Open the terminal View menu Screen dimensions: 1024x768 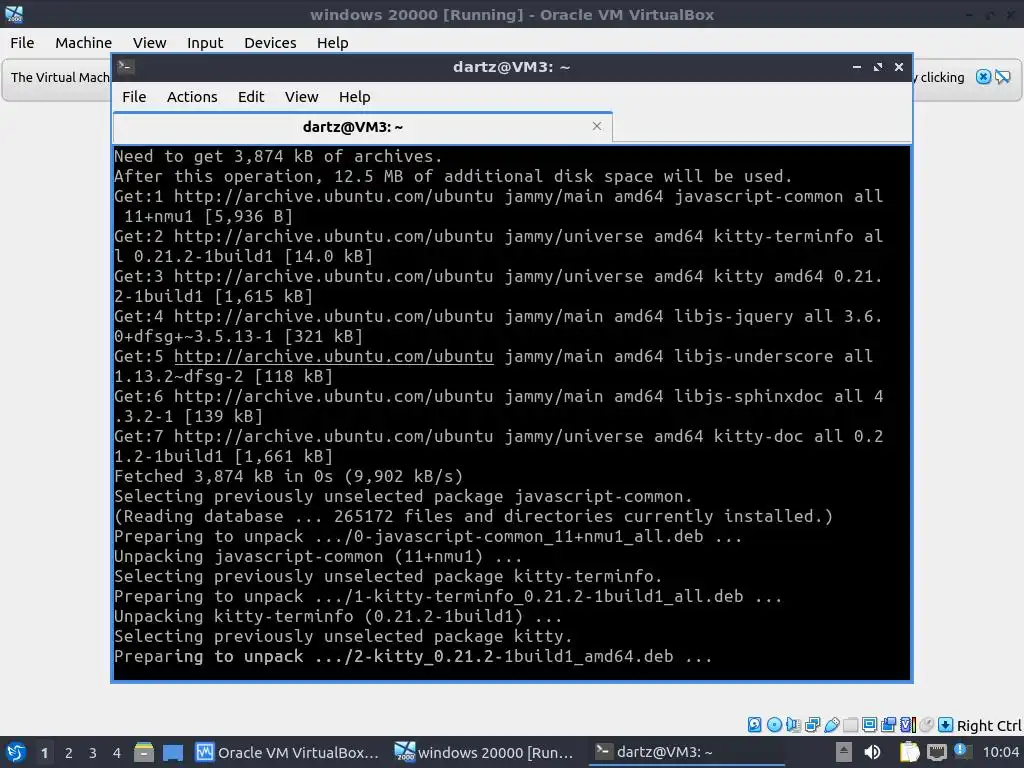[301, 97]
